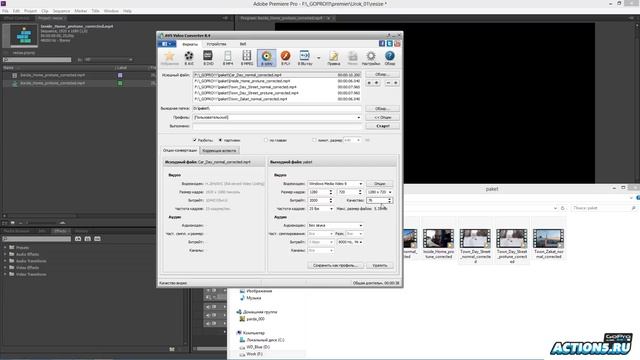Open the Aspect Correction tab
Image resolution: width=640 pixels, height=360 pixels.
coord(219,151)
